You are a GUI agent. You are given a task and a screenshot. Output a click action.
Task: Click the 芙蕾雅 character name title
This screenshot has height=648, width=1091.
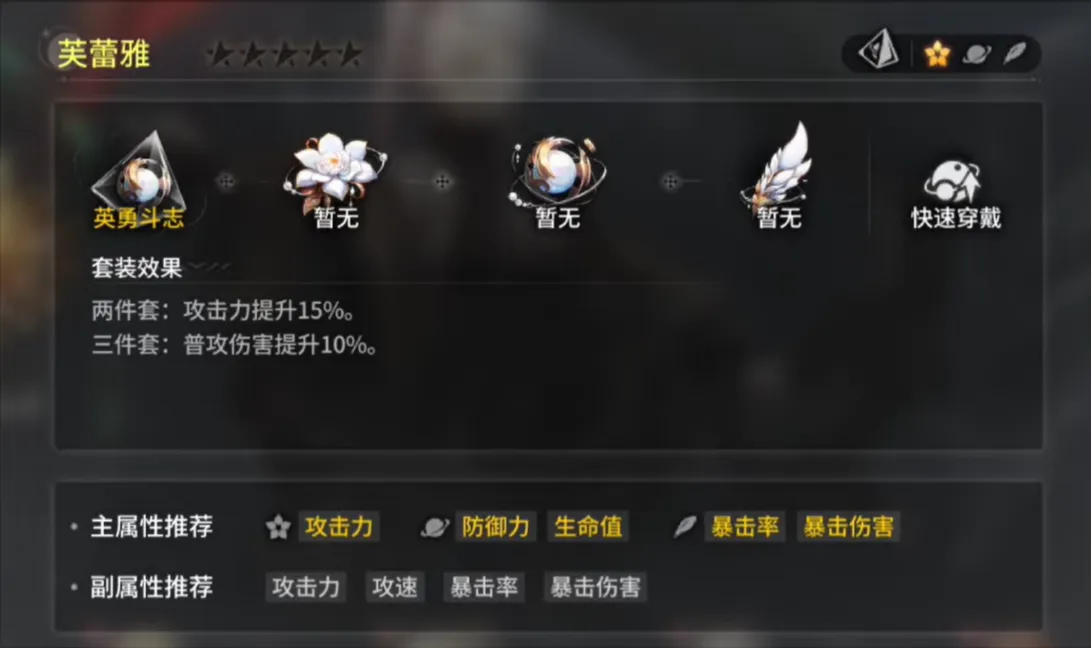tap(104, 54)
